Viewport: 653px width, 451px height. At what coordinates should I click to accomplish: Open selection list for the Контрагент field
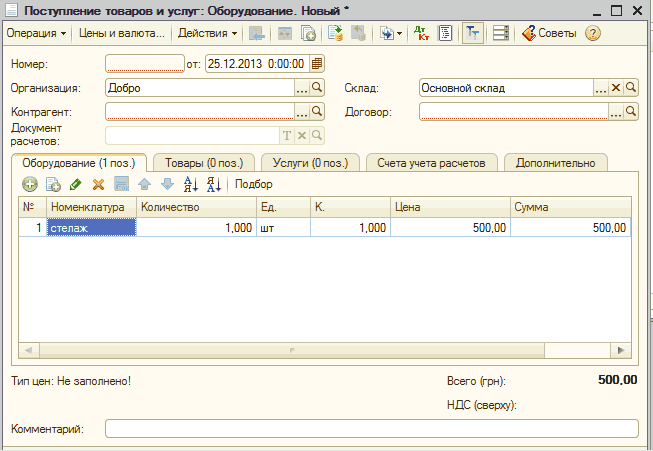click(301, 112)
